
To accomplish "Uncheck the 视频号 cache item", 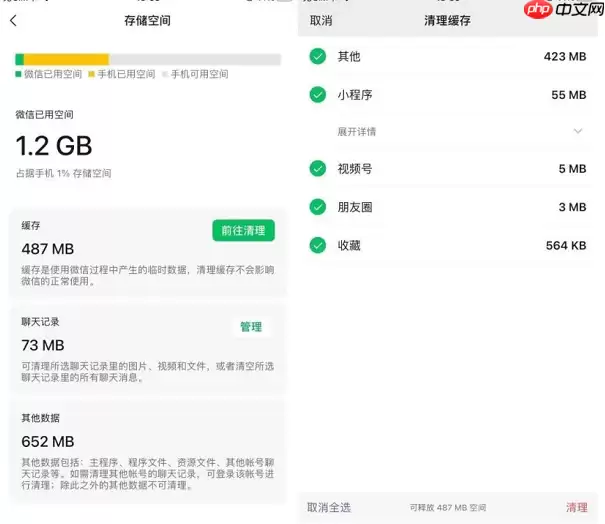I will point(318,168).
